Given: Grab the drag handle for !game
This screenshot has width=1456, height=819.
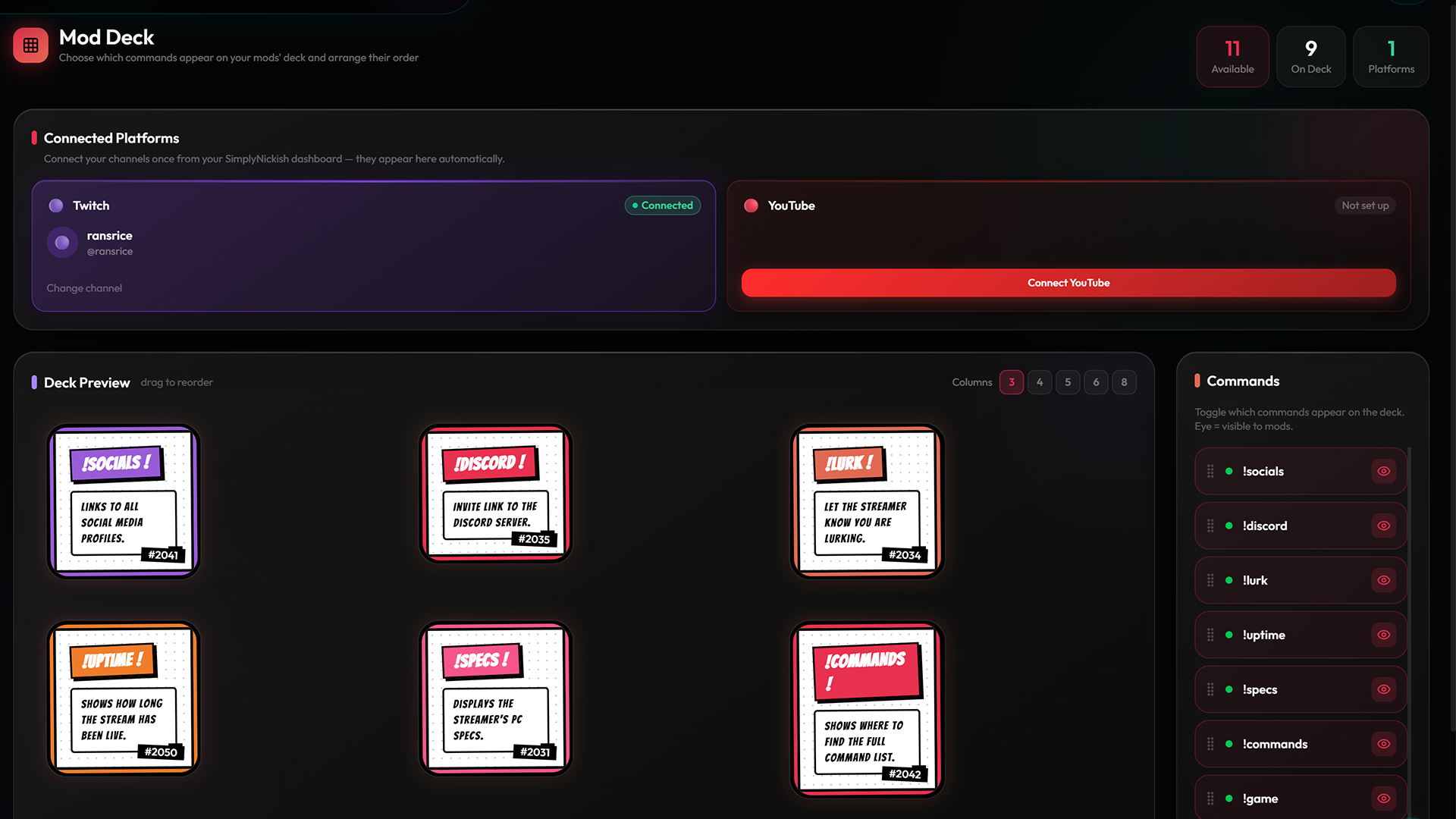Looking at the screenshot, I should (1210, 799).
